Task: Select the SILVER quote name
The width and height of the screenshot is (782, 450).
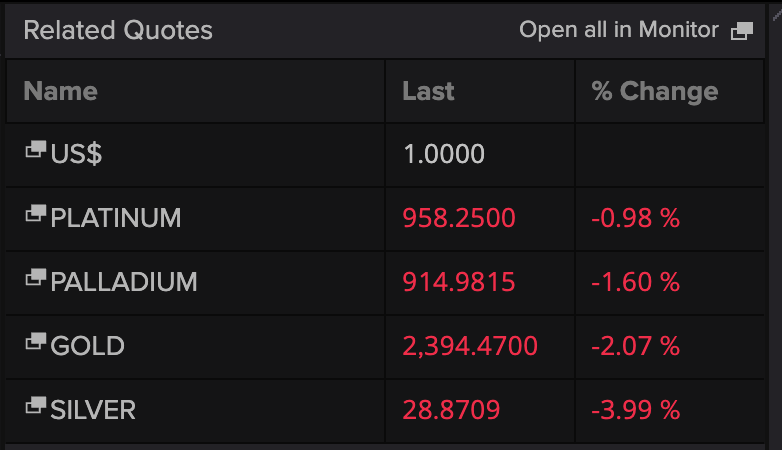Action: pyautogui.click(x=93, y=410)
